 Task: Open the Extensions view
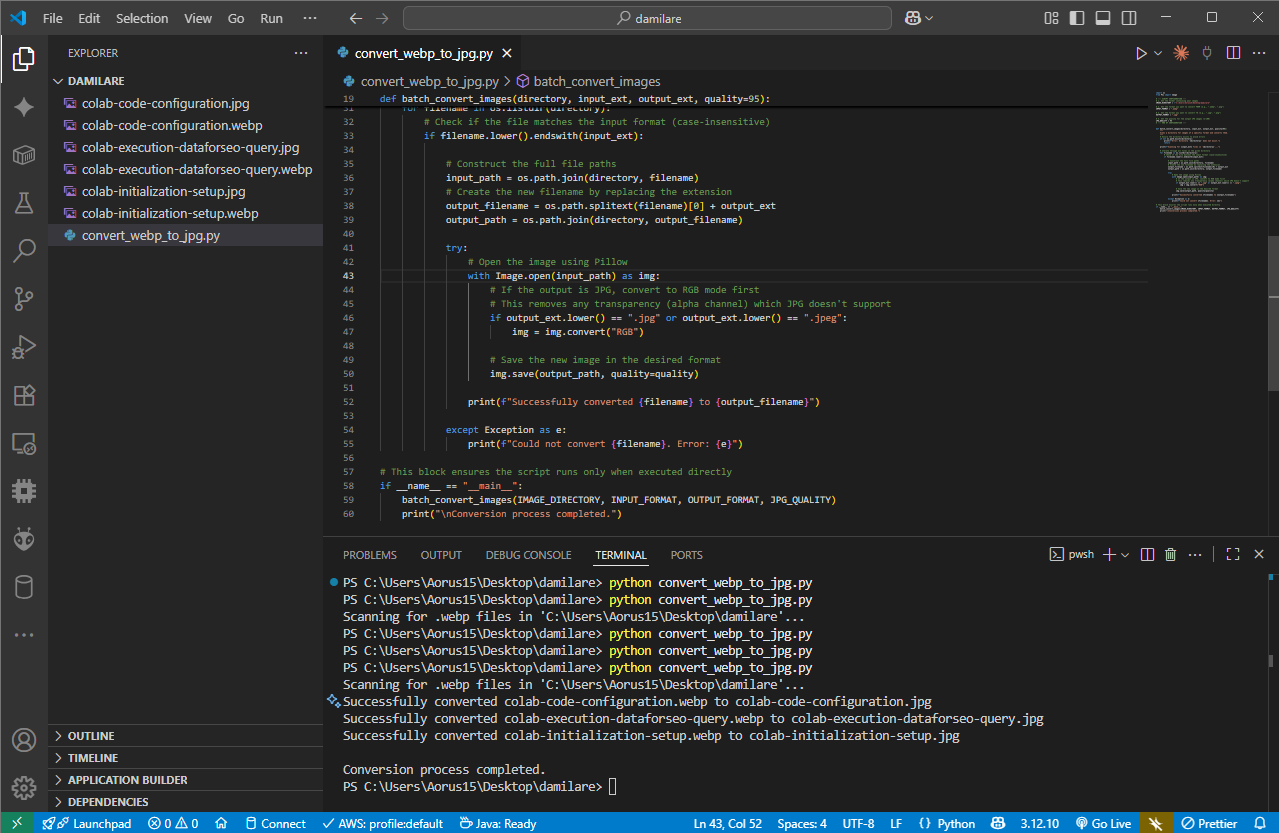[x=24, y=395]
